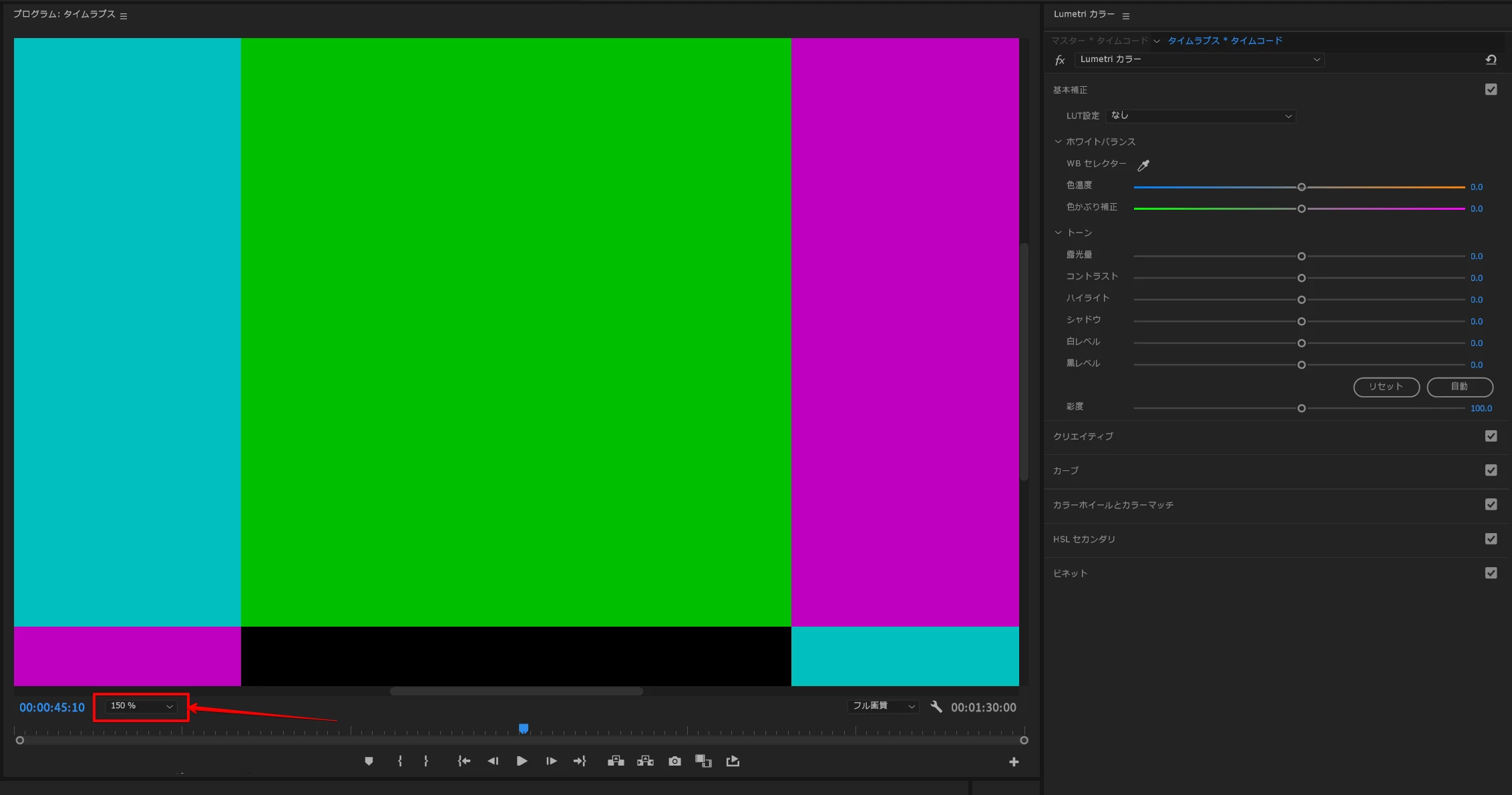The height and width of the screenshot is (795, 1512).
Task: Disable the 基本補正 section checkbox
Action: click(x=1491, y=90)
